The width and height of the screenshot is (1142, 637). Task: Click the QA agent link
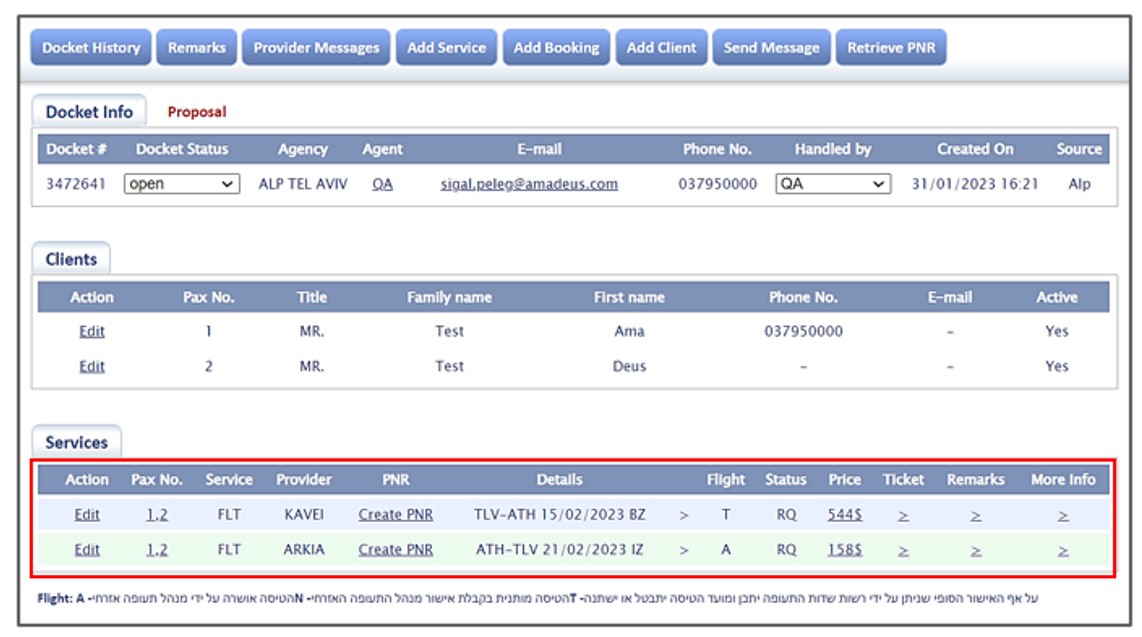pos(382,184)
